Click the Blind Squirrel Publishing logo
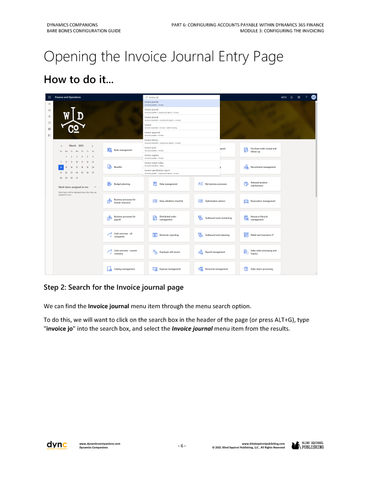371x480 pixels. coord(308,445)
